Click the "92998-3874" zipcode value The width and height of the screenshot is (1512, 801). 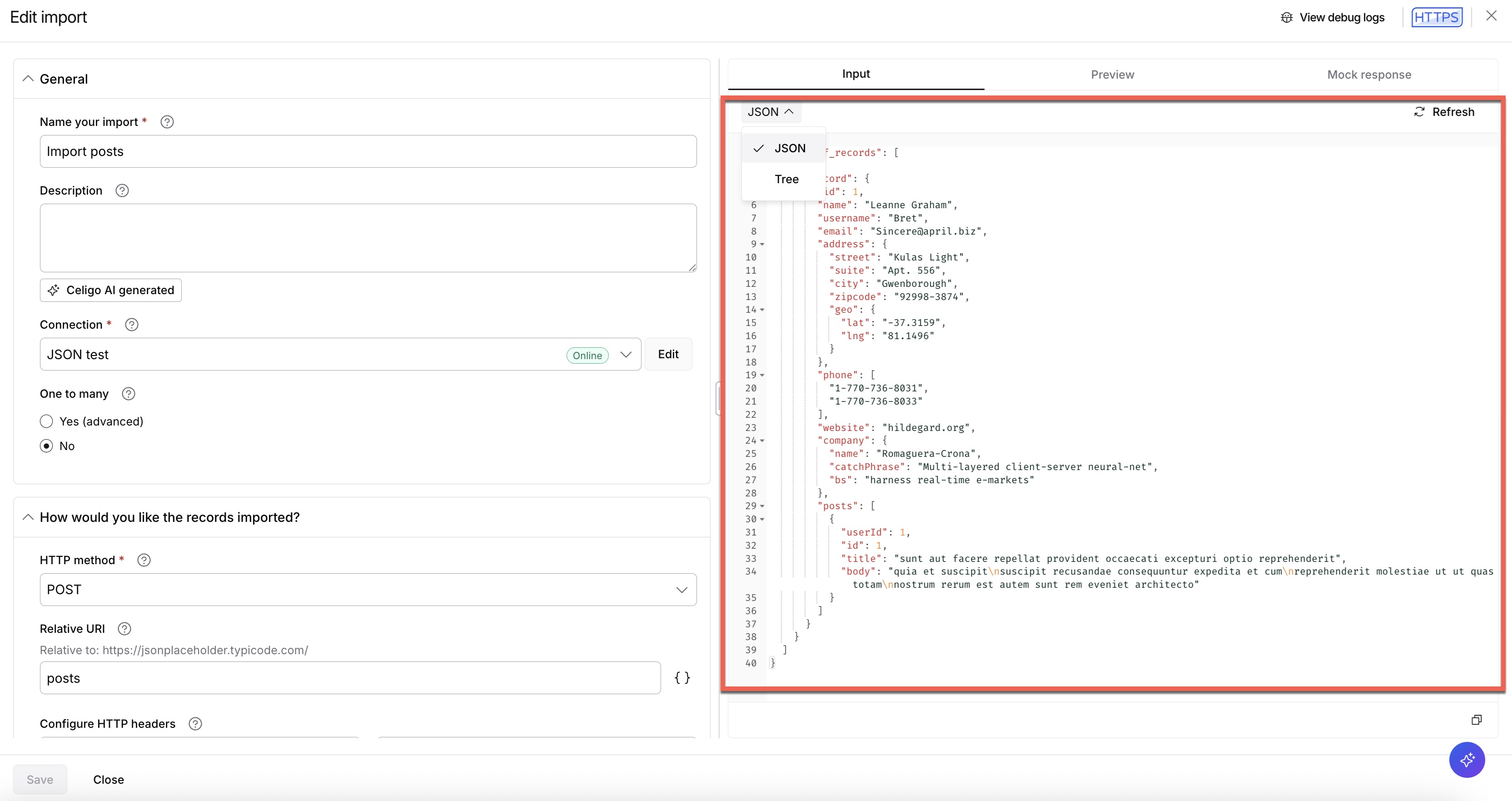pyautogui.click(x=929, y=296)
